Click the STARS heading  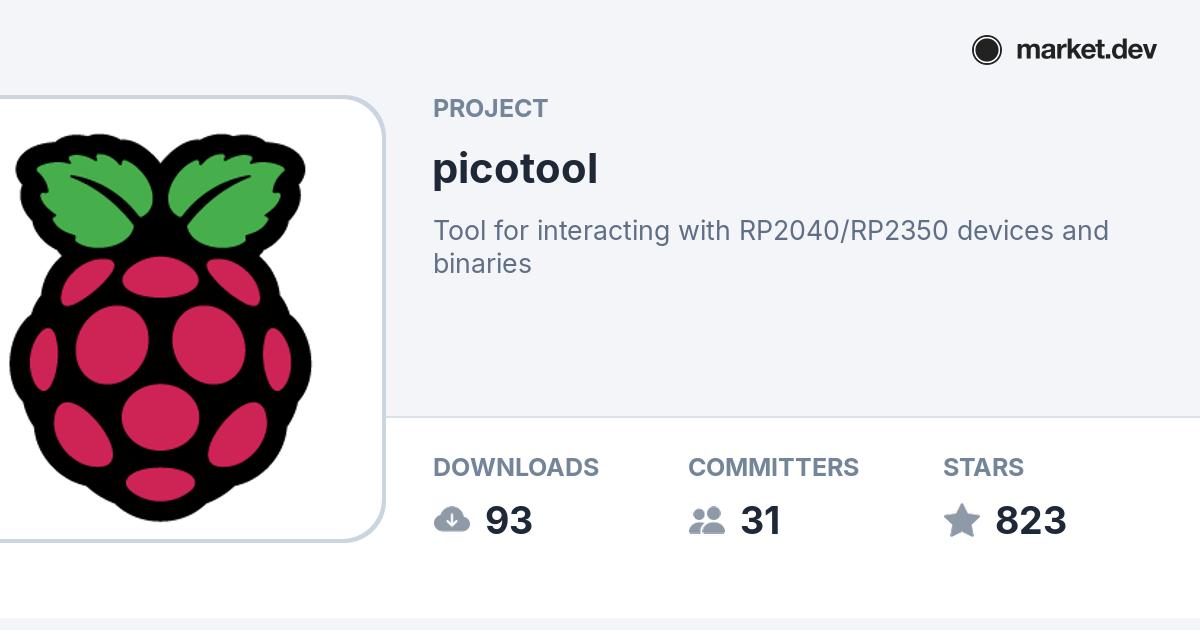pos(983,467)
